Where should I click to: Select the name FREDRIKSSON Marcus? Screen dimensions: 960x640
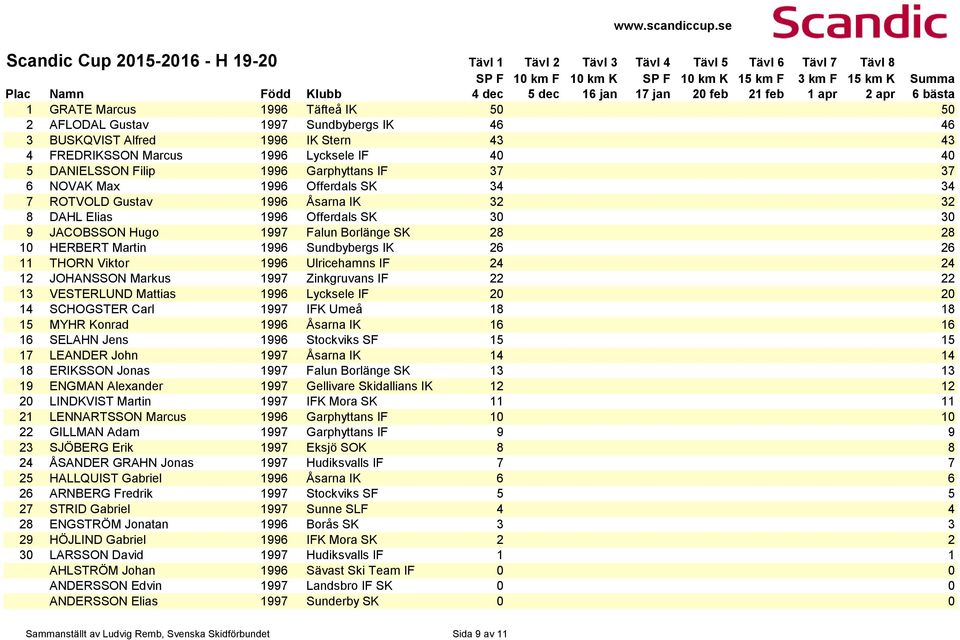pos(116,156)
